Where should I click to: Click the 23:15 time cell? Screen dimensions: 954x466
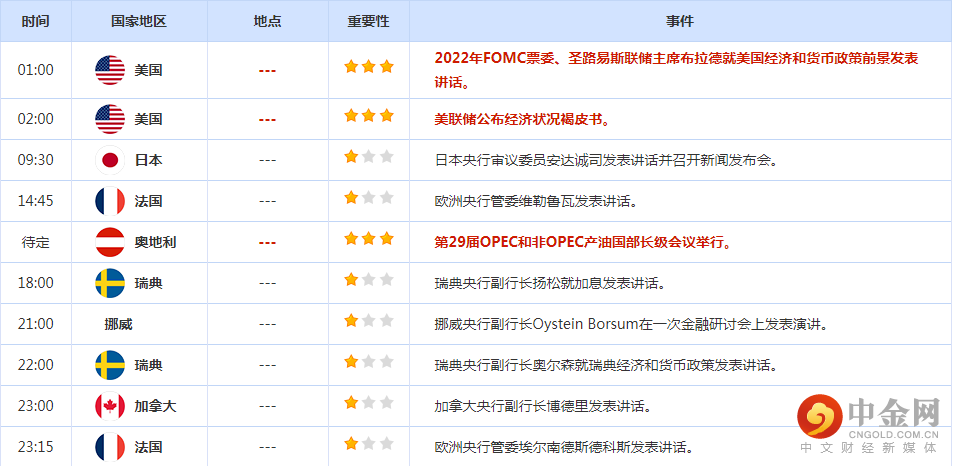[36, 447]
